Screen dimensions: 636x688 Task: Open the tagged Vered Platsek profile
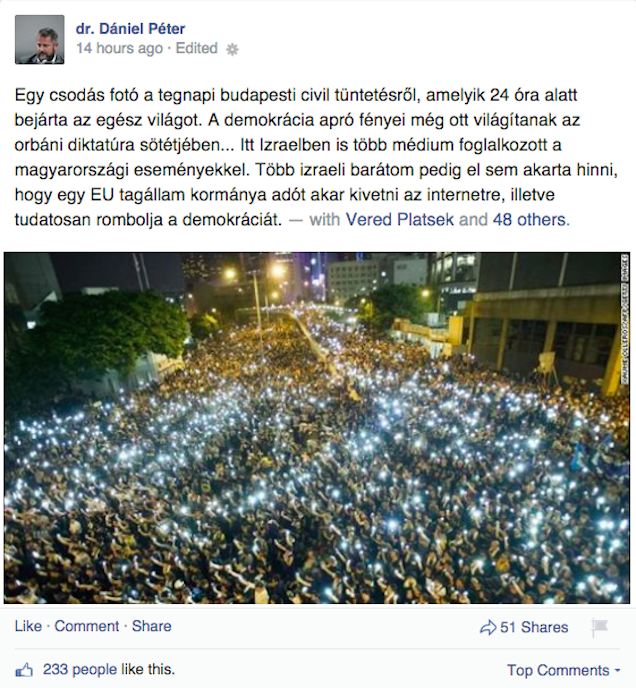(x=399, y=219)
